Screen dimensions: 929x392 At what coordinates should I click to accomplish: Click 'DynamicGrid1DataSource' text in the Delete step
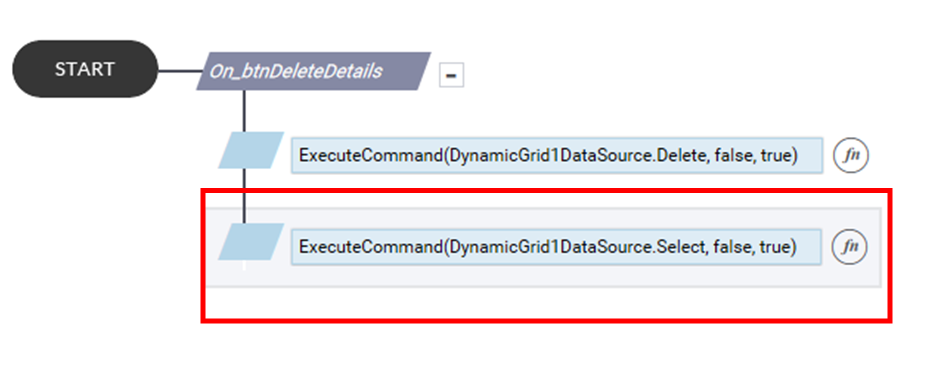click(x=549, y=156)
